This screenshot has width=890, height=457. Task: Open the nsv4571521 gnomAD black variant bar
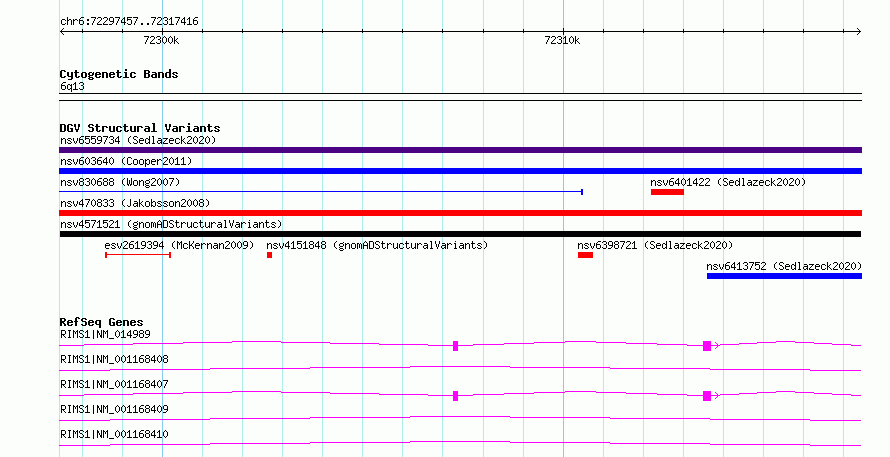coord(460,234)
